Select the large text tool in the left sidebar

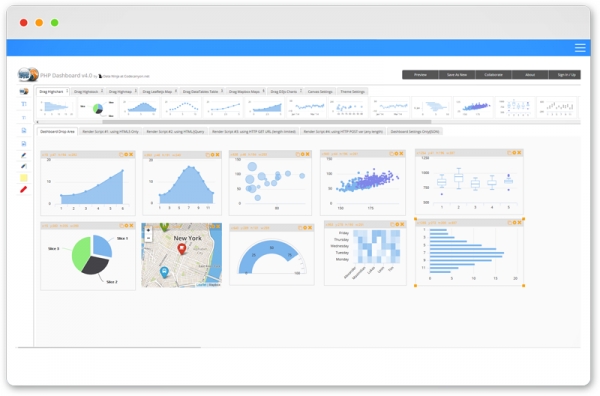point(24,104)
